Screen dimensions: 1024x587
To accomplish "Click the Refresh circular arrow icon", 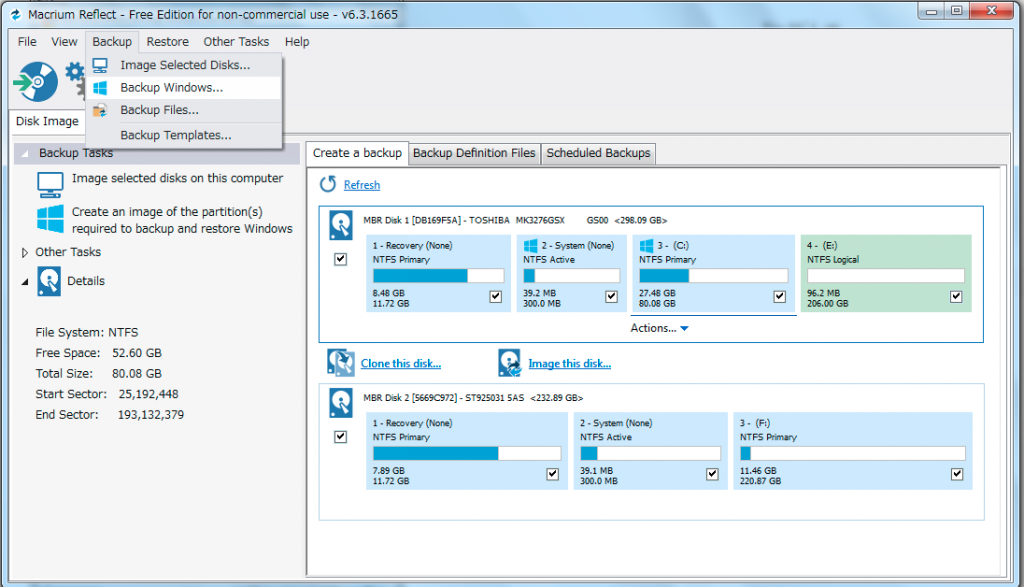I will click(x=328, y=185).
